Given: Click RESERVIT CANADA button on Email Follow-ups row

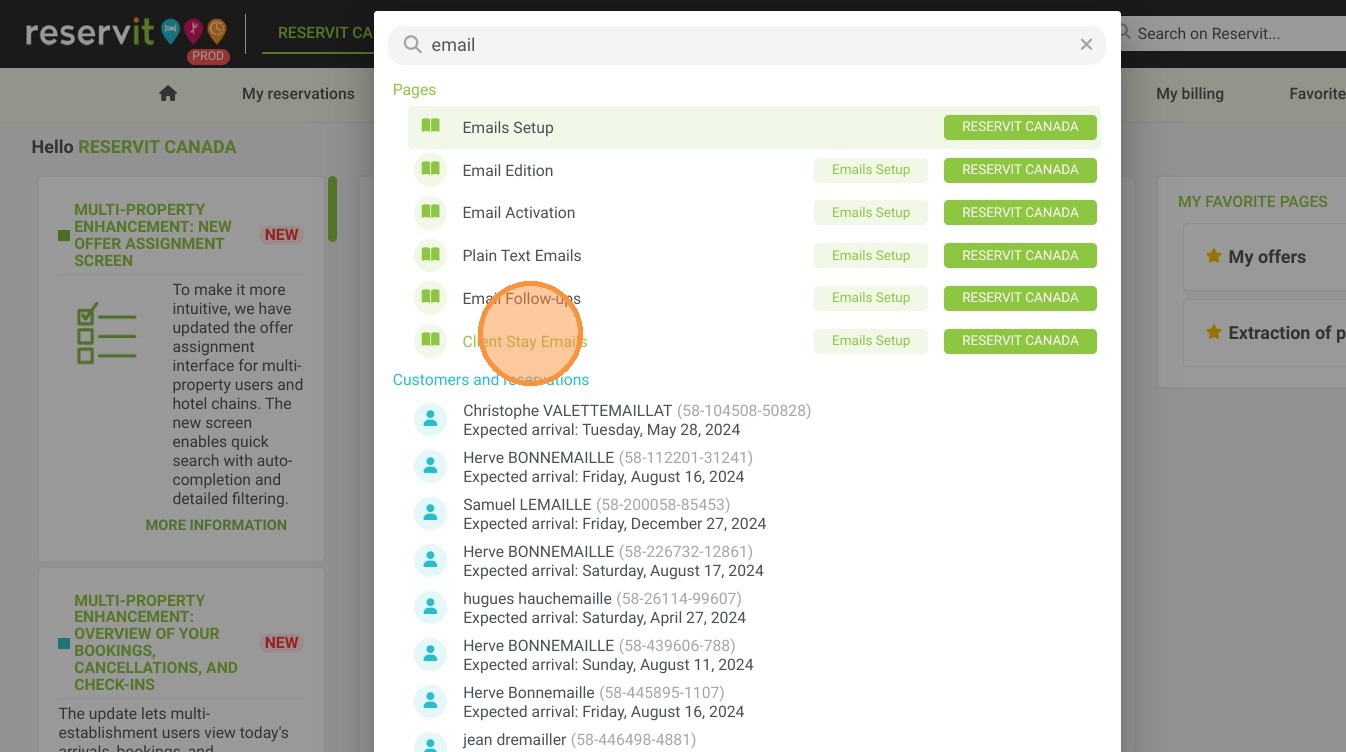Looking at the screenshot, I should click(x=1020, y=298).
